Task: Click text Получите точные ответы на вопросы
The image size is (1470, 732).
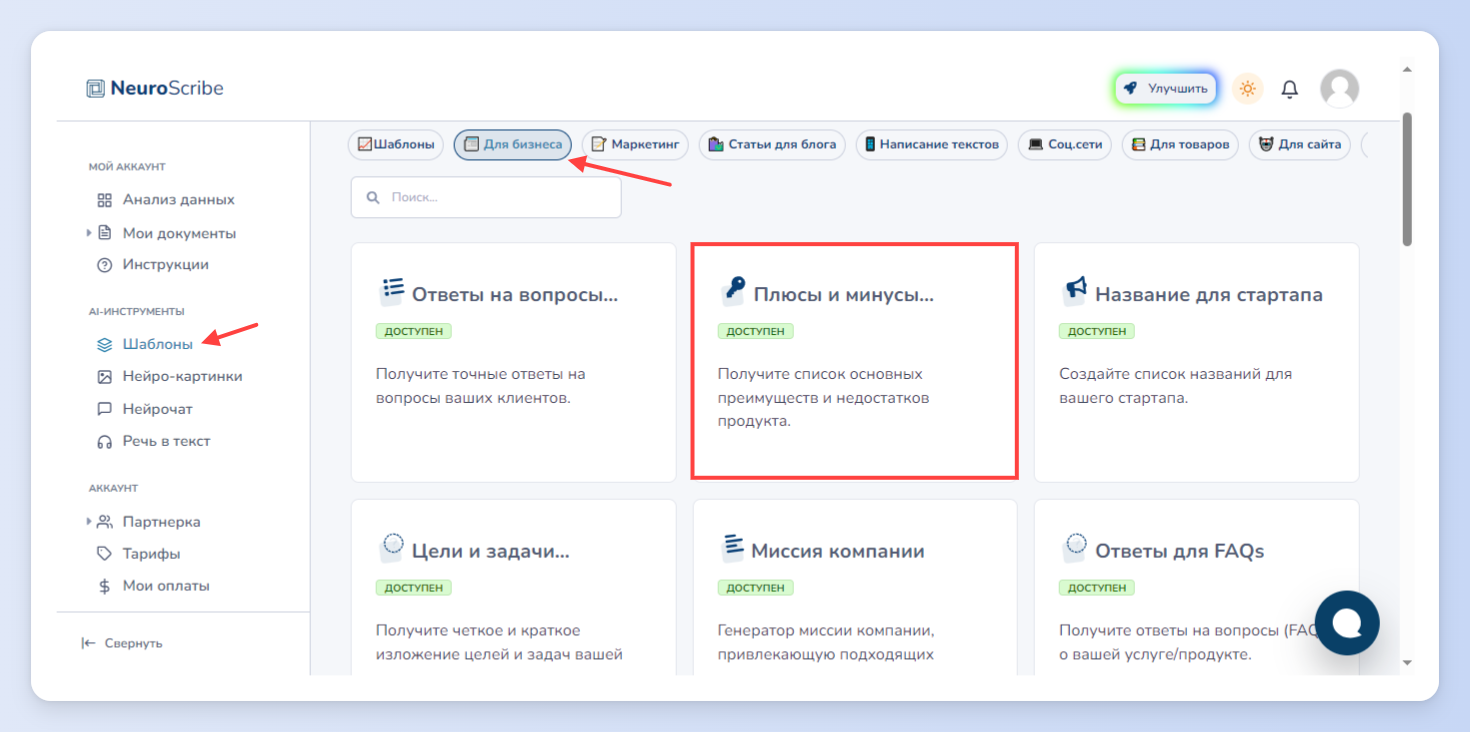Action: pyautogui.click(x=481, y=386)
